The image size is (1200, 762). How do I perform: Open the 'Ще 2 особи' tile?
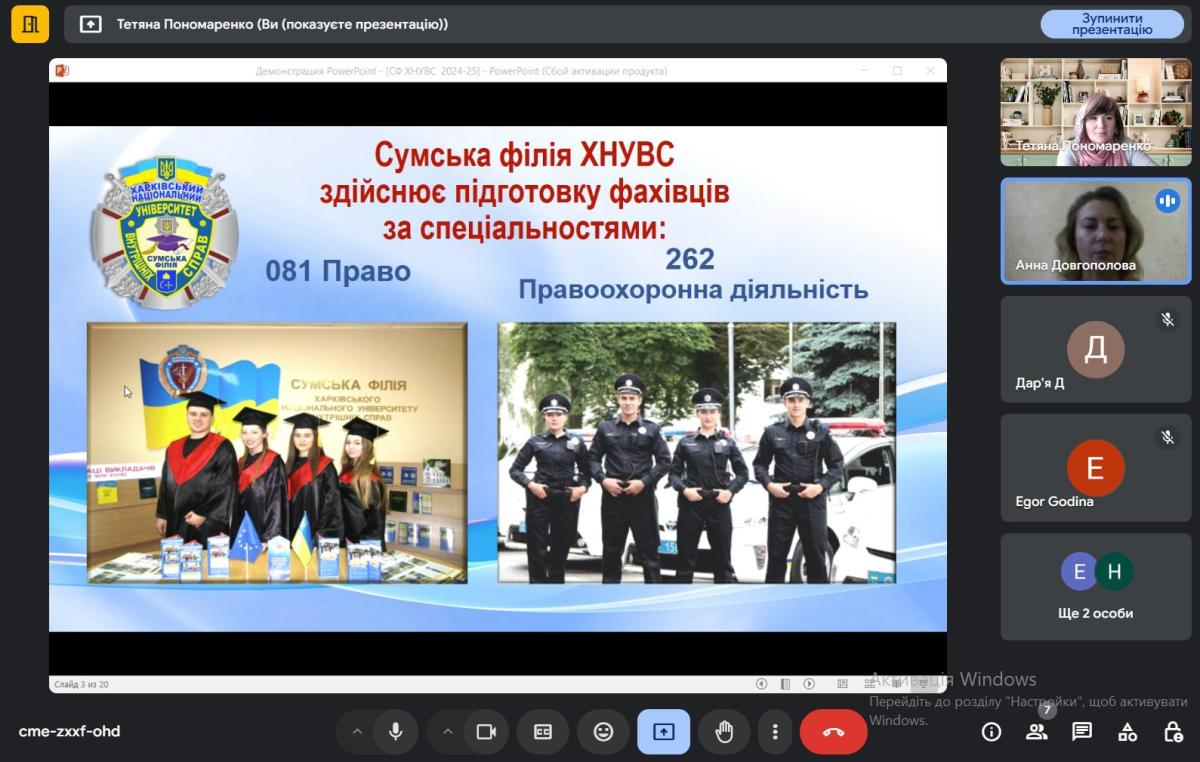click(1096, 586)
